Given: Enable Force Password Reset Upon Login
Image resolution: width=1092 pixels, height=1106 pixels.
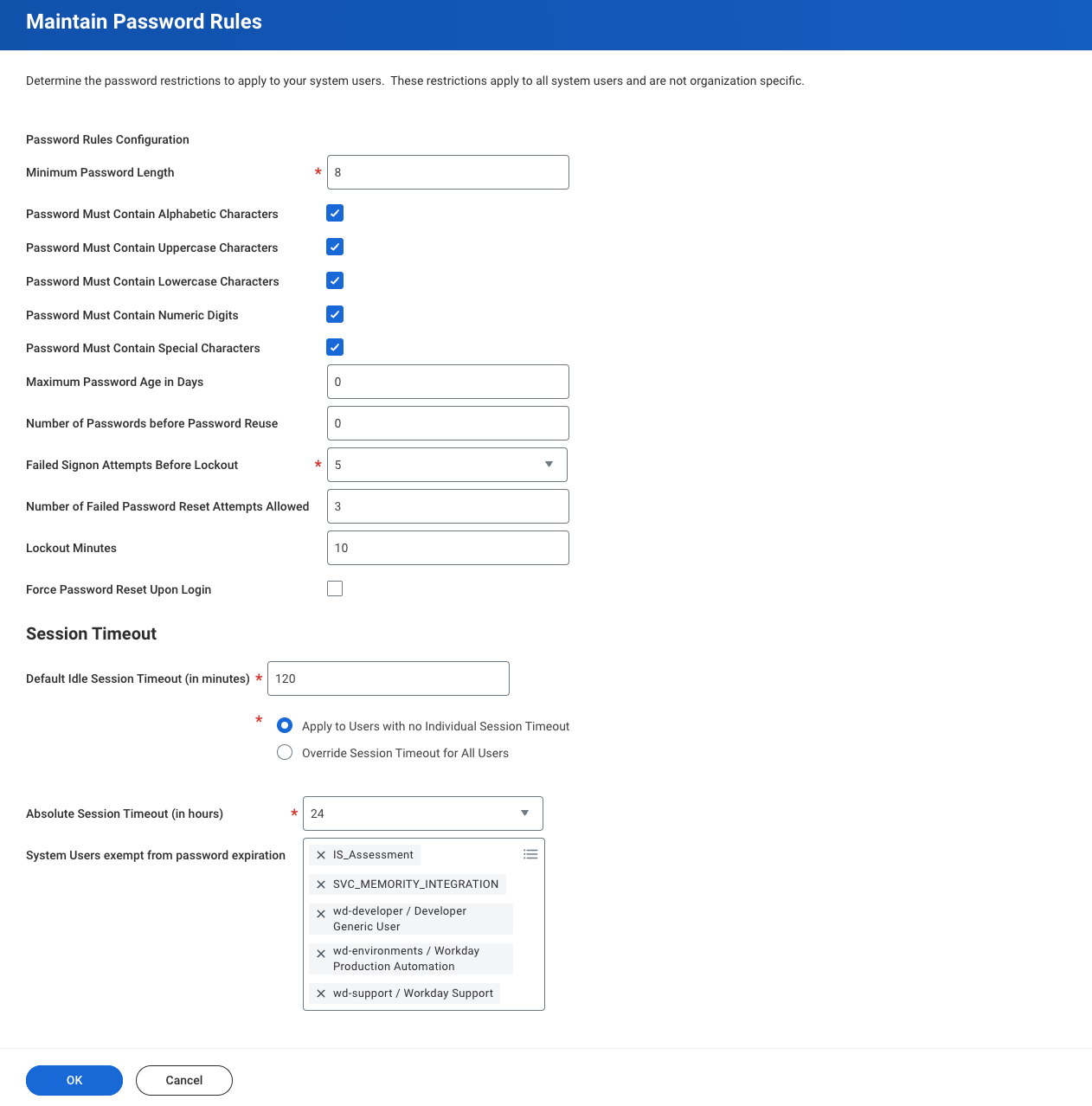Looking at the screenshot, I should point(335,588).
